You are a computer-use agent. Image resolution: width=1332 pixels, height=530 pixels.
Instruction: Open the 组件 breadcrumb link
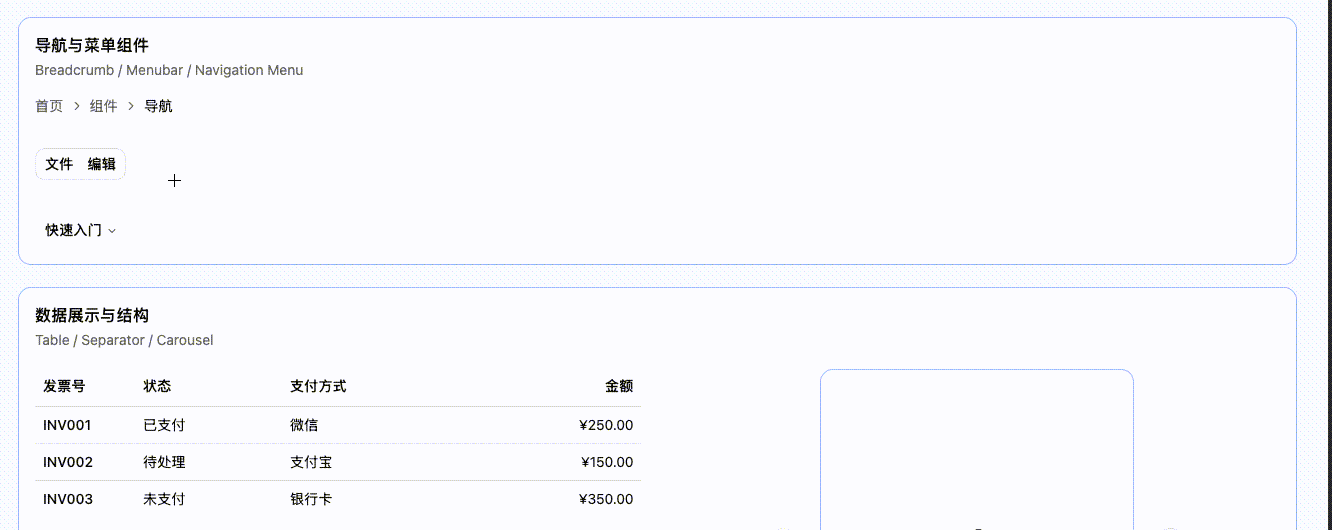tap(104, 106)
